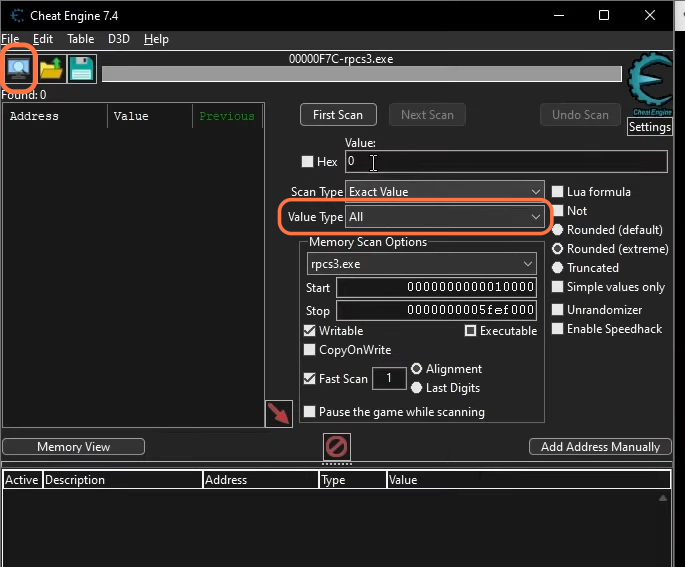Check Enable Speedhack
Screen dimensions: 685x567
[557, 328]
